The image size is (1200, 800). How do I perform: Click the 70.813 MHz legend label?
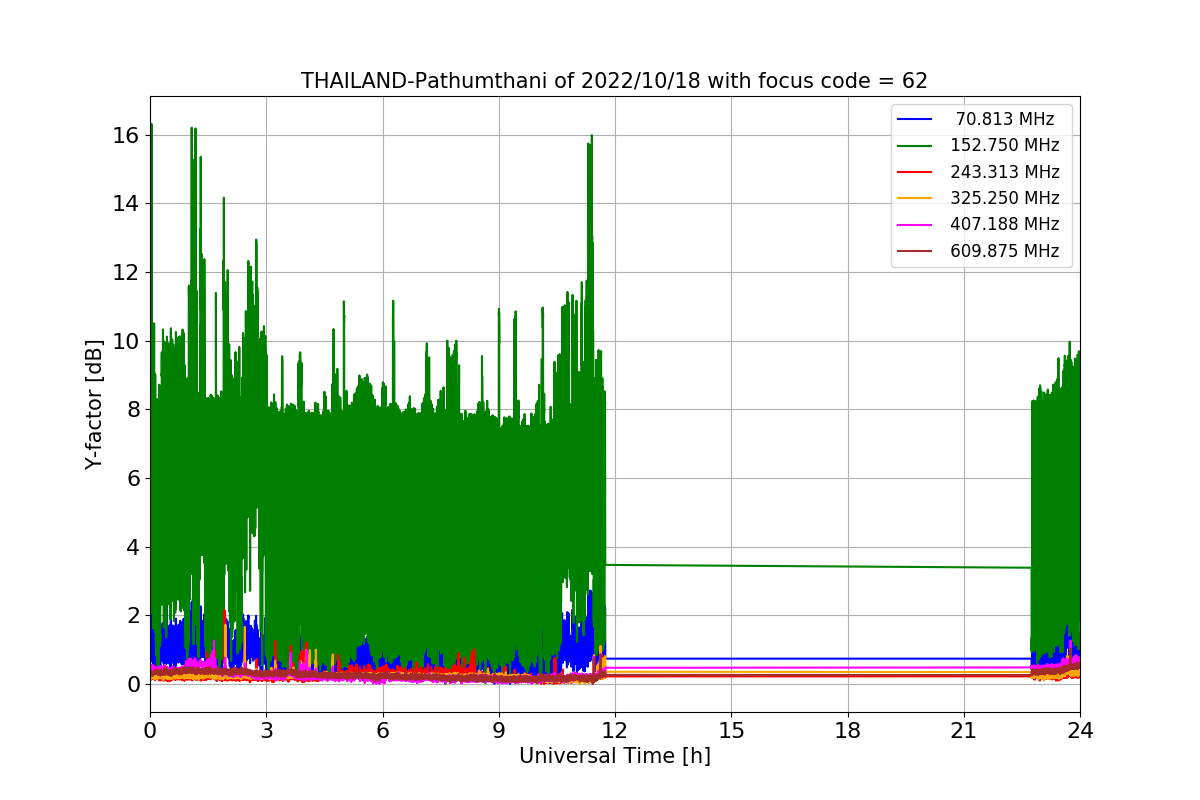pos(1005,119)
